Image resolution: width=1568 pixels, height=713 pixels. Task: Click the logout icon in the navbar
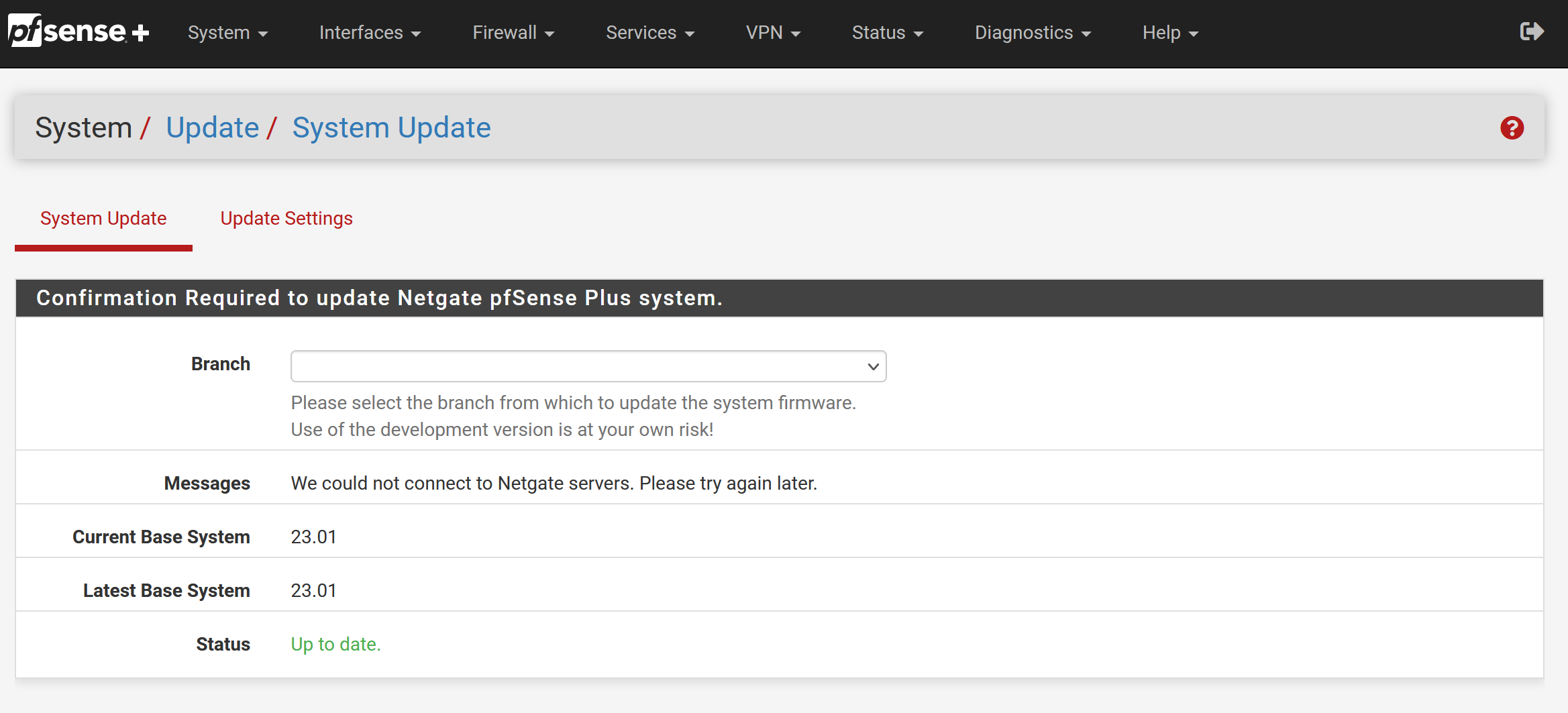(1532, 32)
